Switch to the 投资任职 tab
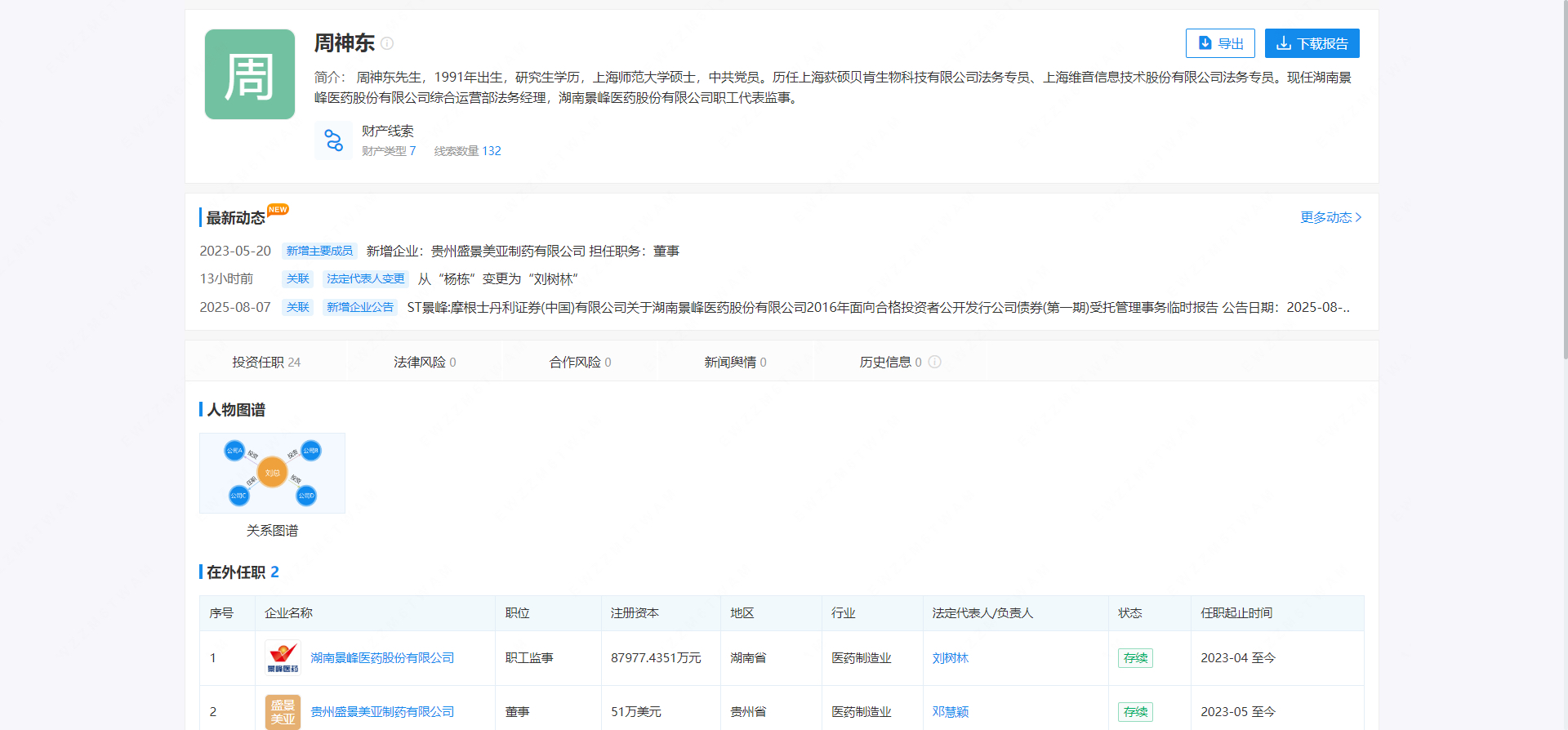 pyautogui.click(x=266, y=362)
